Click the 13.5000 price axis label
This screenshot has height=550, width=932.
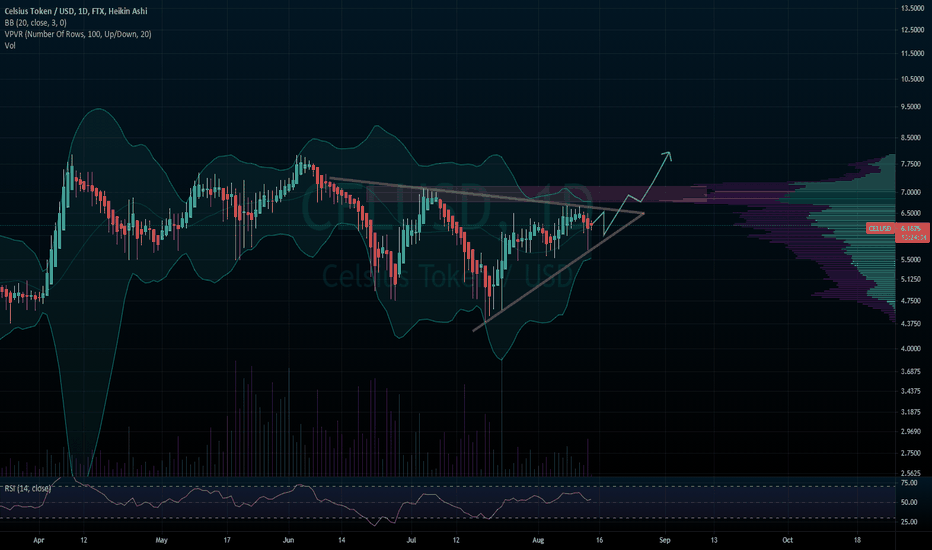[x=912, y=8]
